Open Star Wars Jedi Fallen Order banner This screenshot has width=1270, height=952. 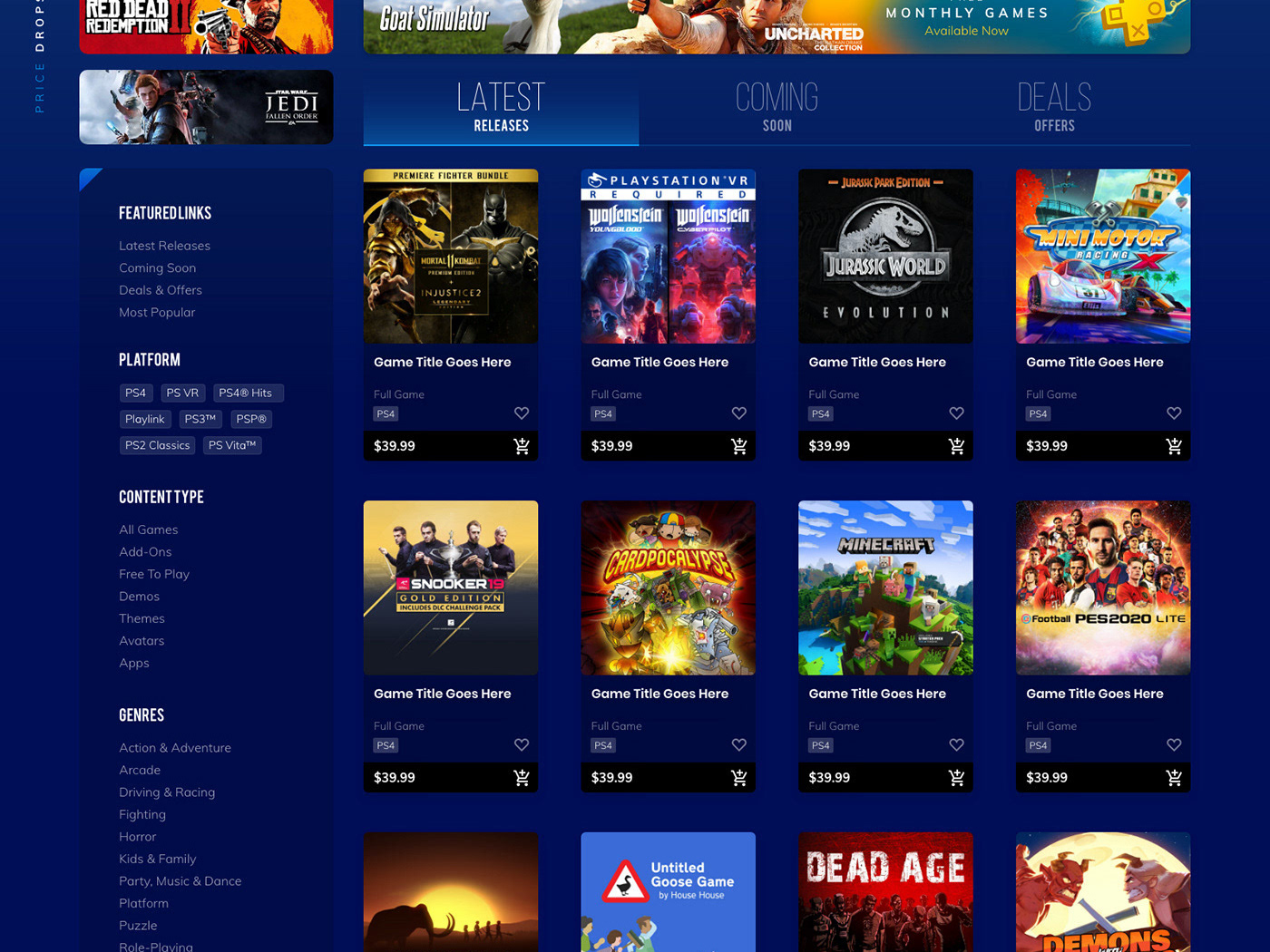(x=206, y=107)
